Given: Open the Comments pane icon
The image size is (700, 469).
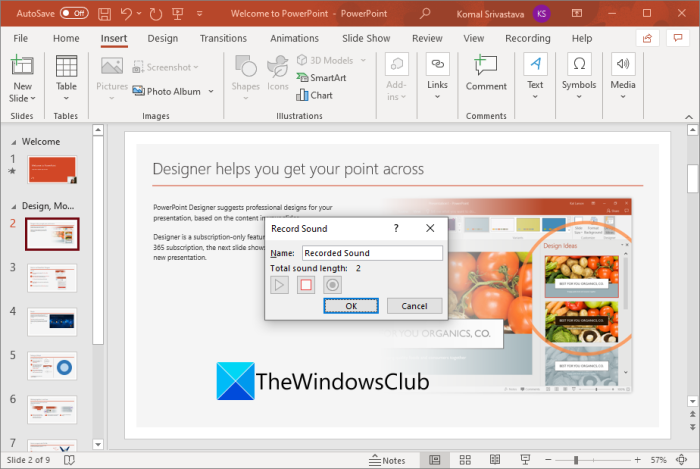Looking at the screenshot, I should [678, 38].
